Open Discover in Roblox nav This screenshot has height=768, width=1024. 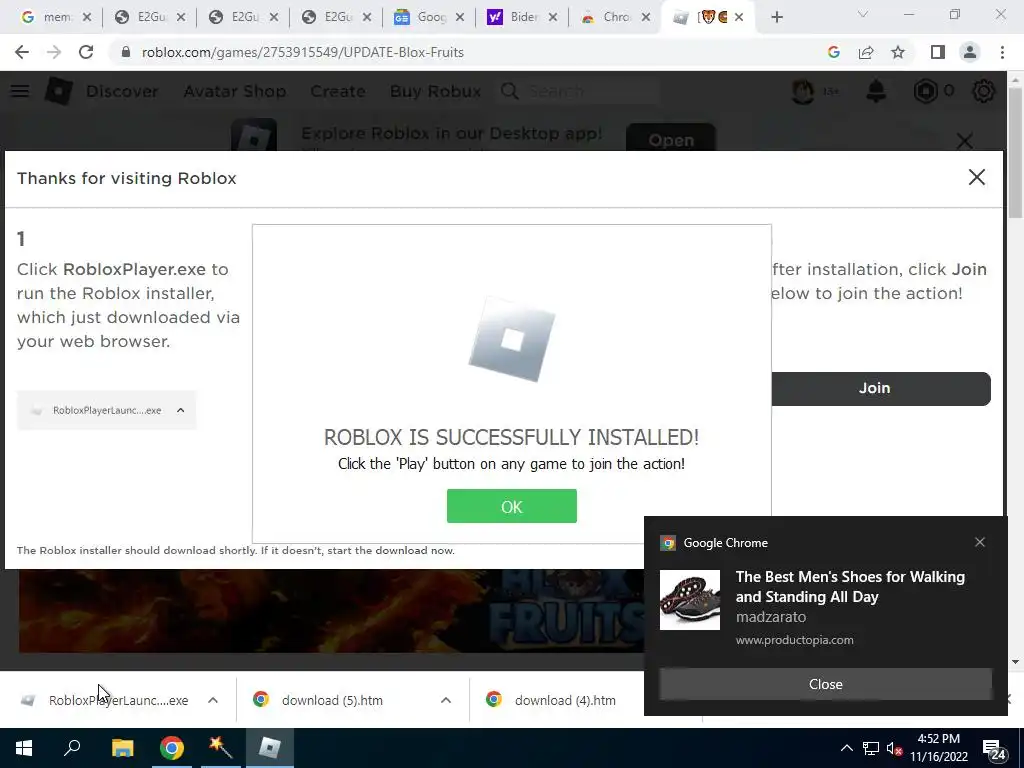(x=121, y=91)
